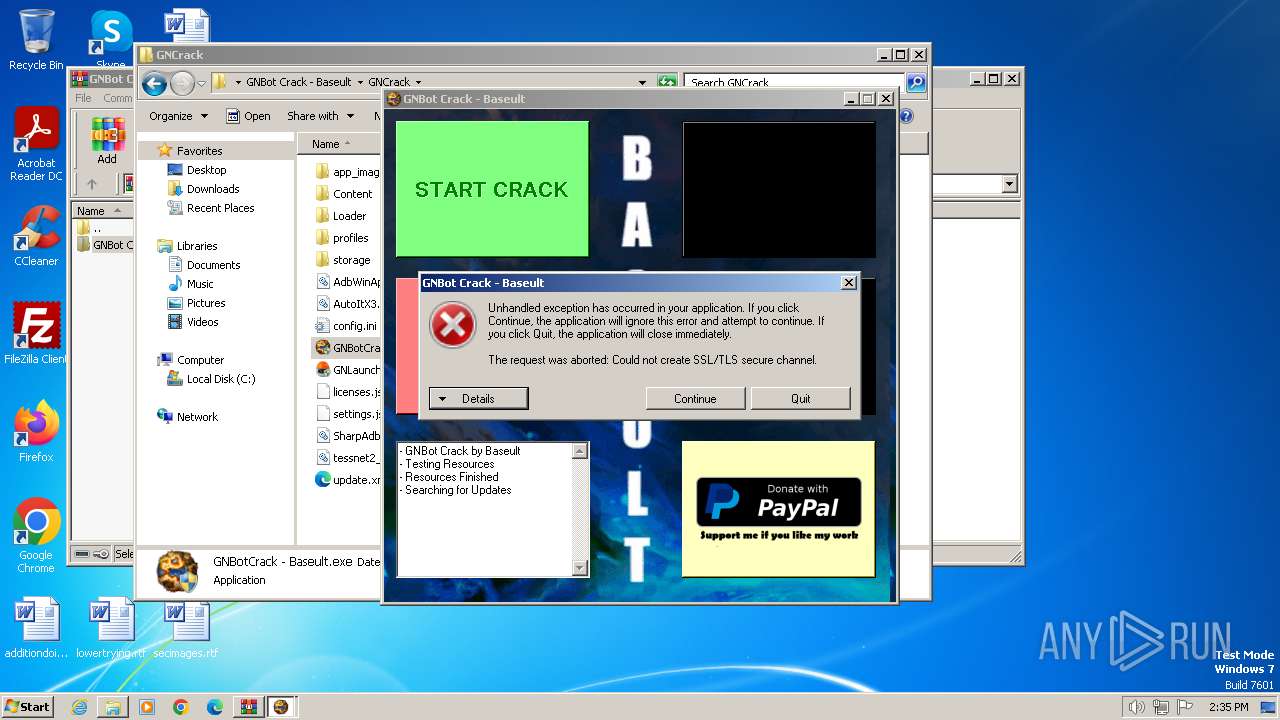Click the explorer Back arrow button
This screenshot has height=720, width=1280.
(x=154, y=83)
